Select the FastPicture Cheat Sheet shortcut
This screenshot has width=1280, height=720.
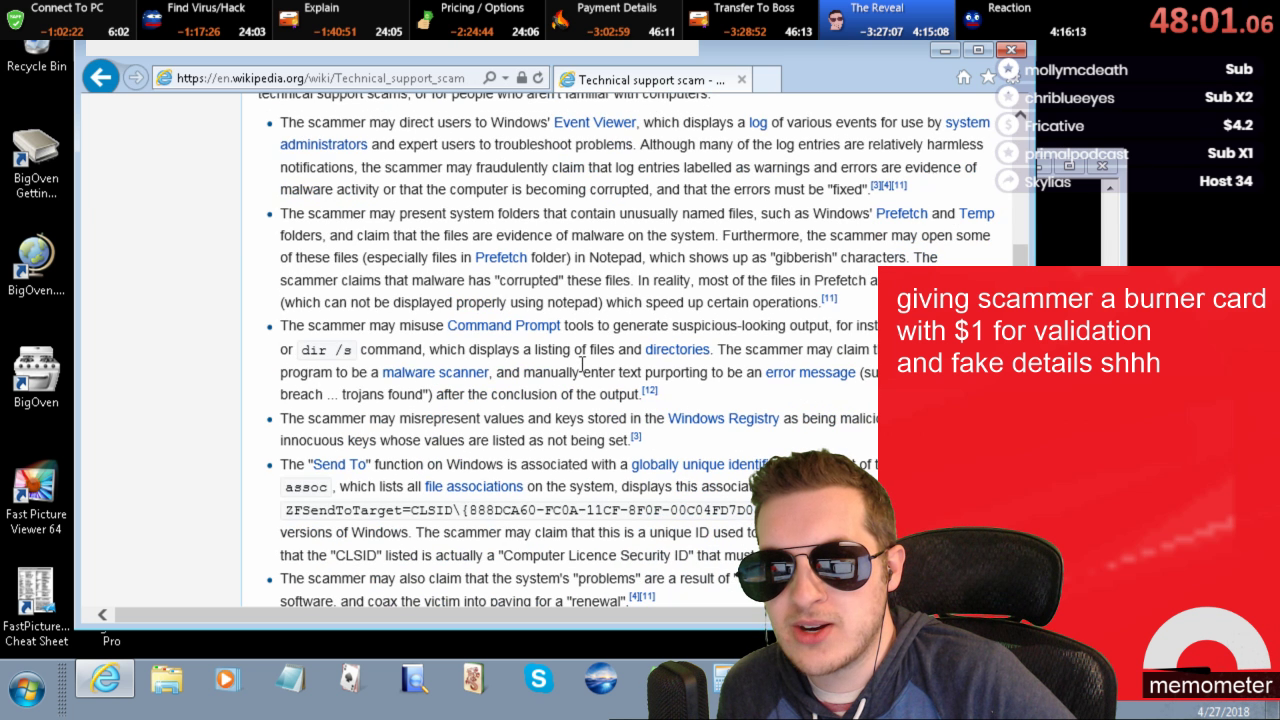(x=36, y=607)
